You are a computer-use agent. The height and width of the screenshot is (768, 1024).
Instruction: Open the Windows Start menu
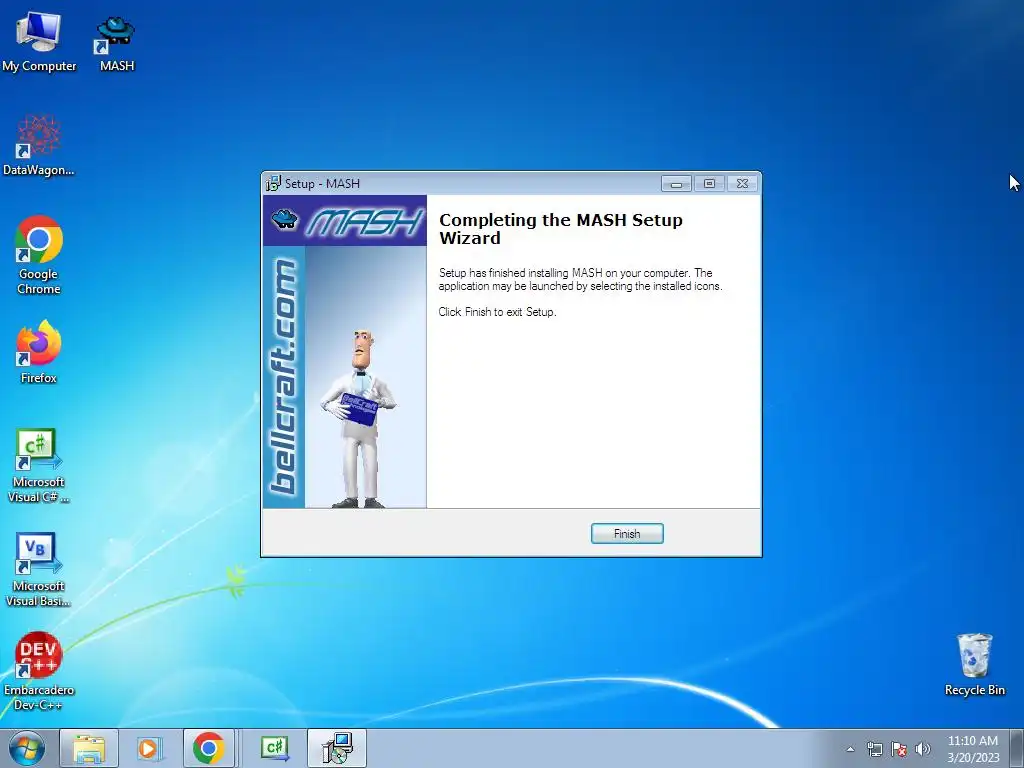27,748
